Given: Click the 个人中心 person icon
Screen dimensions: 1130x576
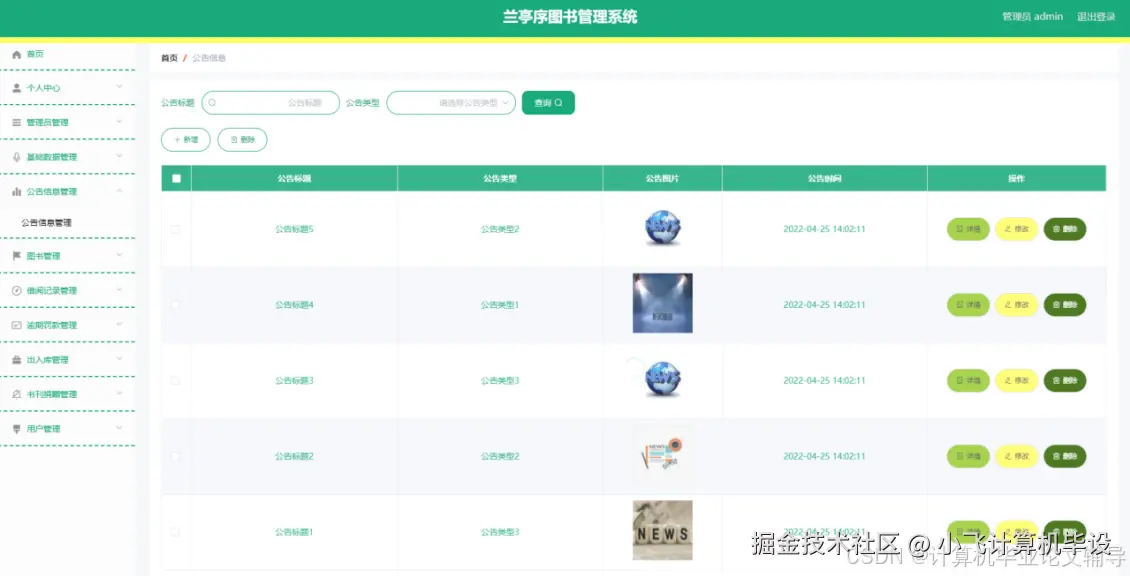Looking at the screenshot, I should point(16,88).
